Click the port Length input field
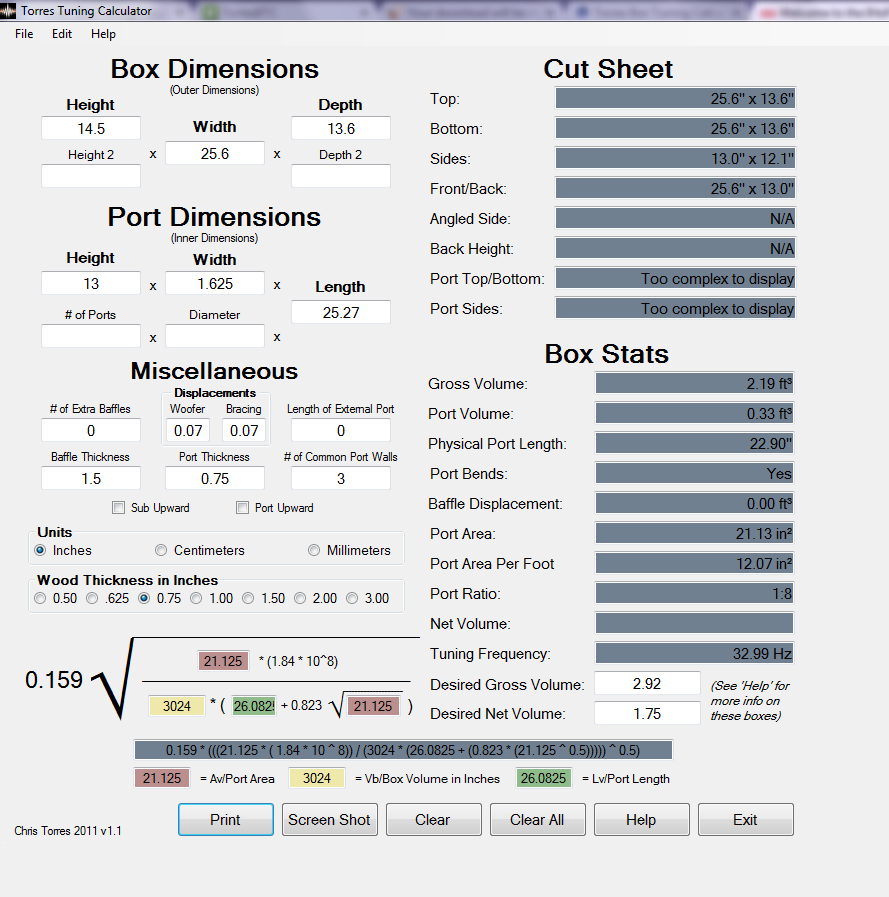This screenshot has height=897, width=889. click(x=340, y=313)
